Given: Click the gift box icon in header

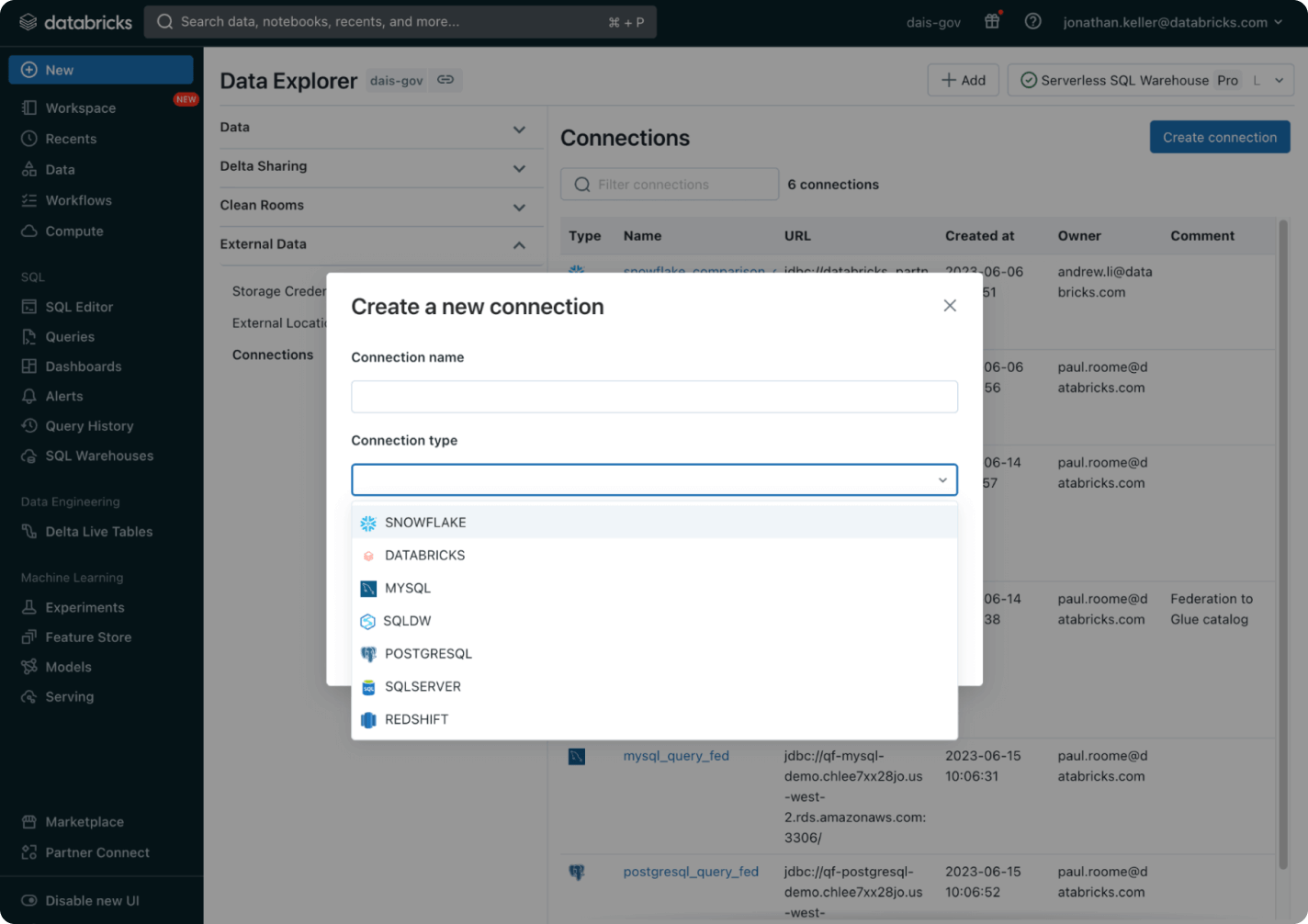Looking at the screenshot, I should point(992,21).
